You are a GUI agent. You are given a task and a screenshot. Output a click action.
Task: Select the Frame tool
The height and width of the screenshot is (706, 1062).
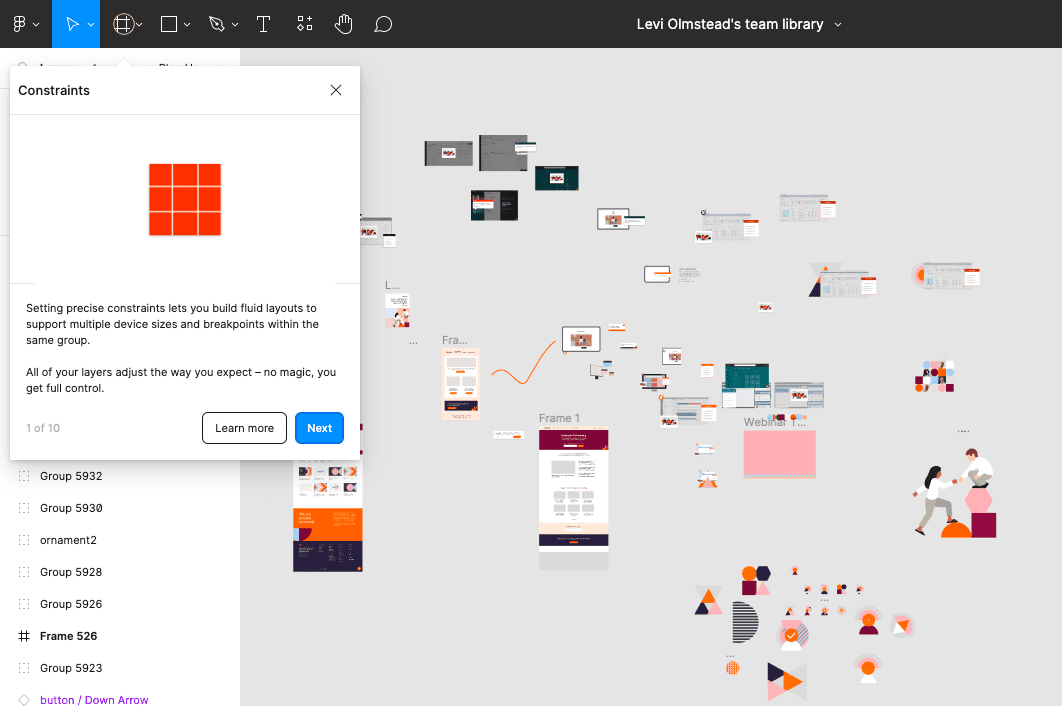click(x=123, y=24)
